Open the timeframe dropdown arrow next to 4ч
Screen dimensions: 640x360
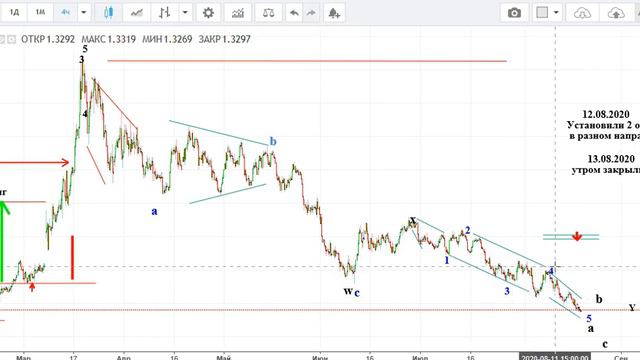(84, 13)
